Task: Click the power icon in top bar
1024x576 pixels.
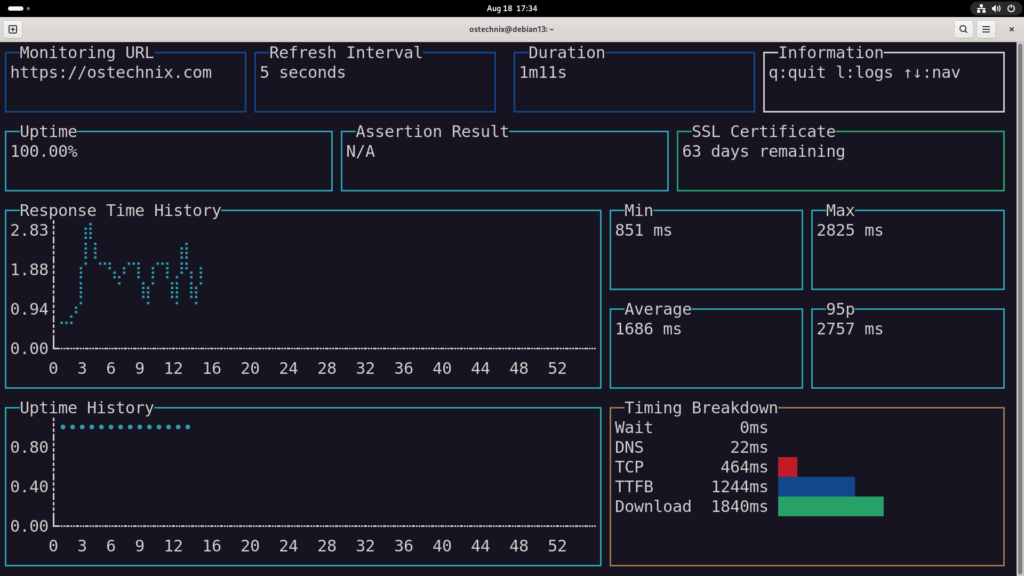Action: (x=1011, y=8)
